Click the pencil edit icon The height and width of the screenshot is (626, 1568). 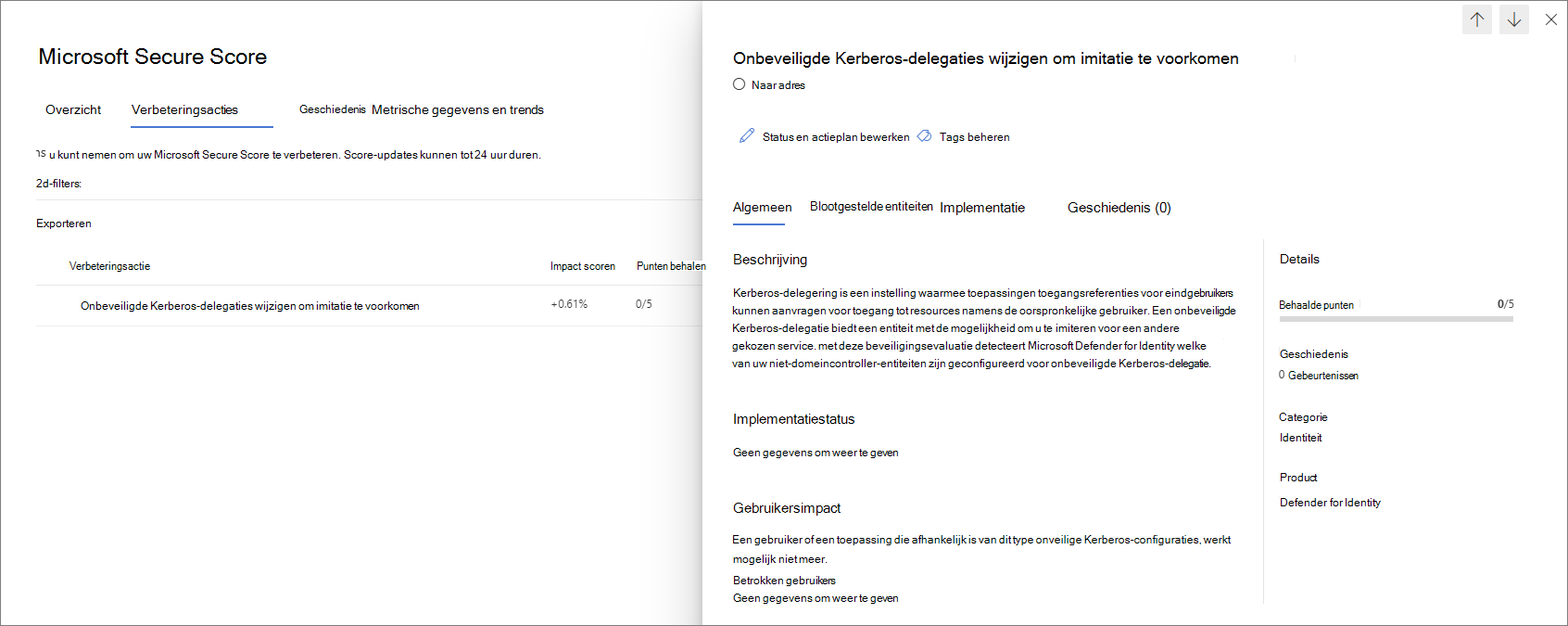(746, 136)
